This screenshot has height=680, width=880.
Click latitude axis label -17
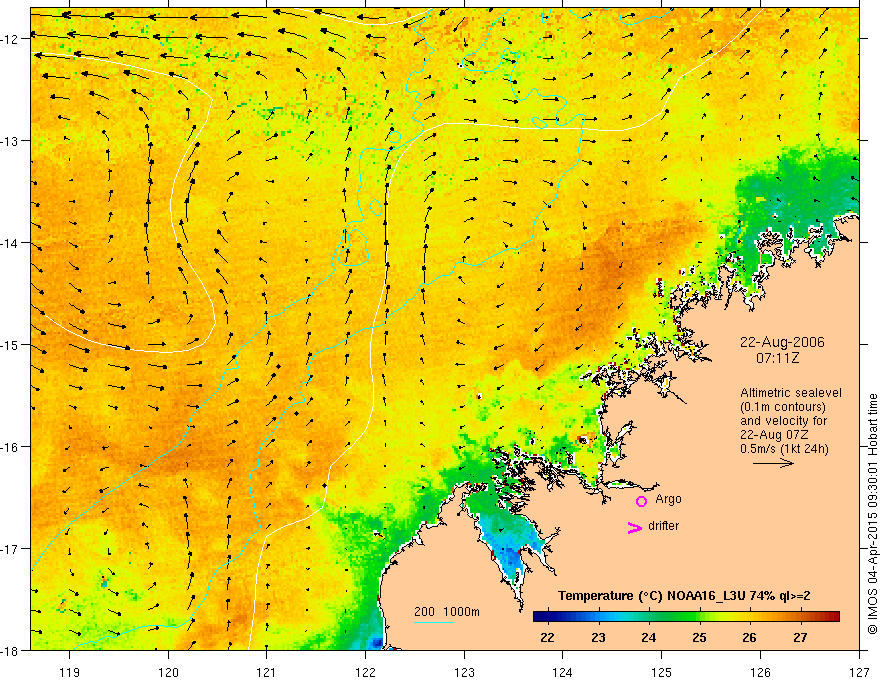tap(11, 549)
